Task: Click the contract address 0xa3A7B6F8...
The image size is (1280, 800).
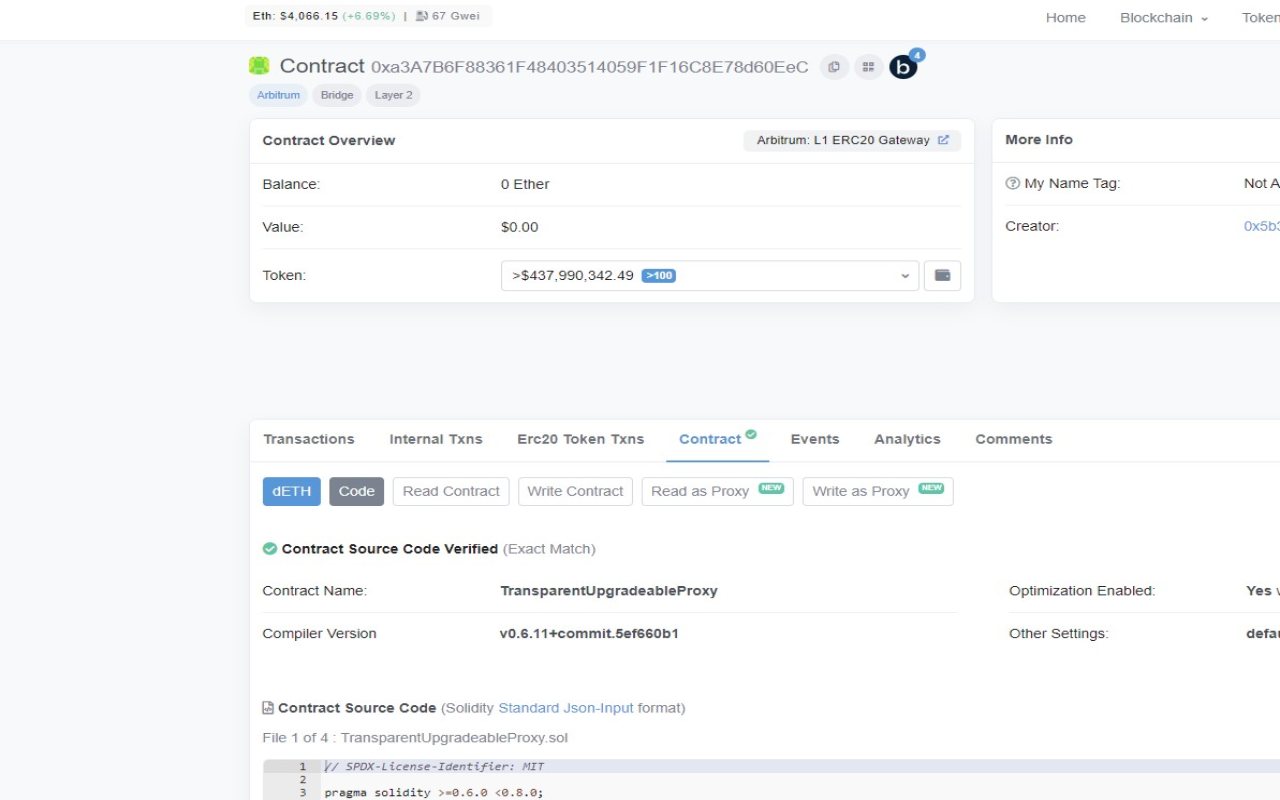Action: [589, 67]
